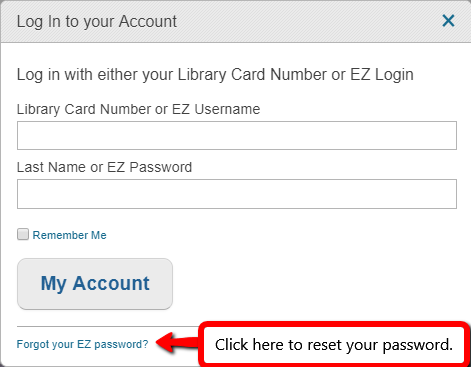Click the red 'Click here to reset' callout box

coord(334,344)
